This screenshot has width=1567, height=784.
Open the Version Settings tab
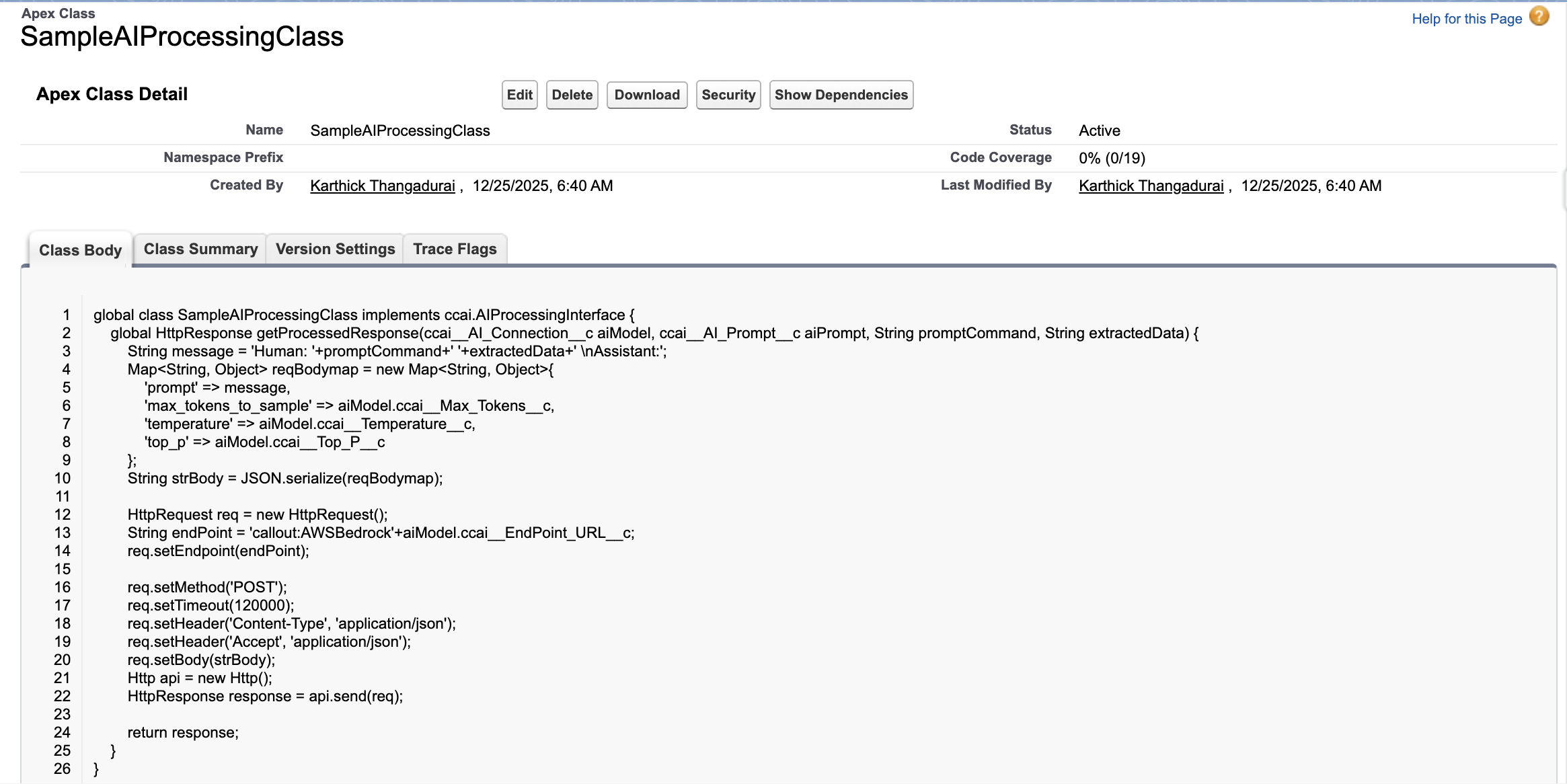click(335, 249)
